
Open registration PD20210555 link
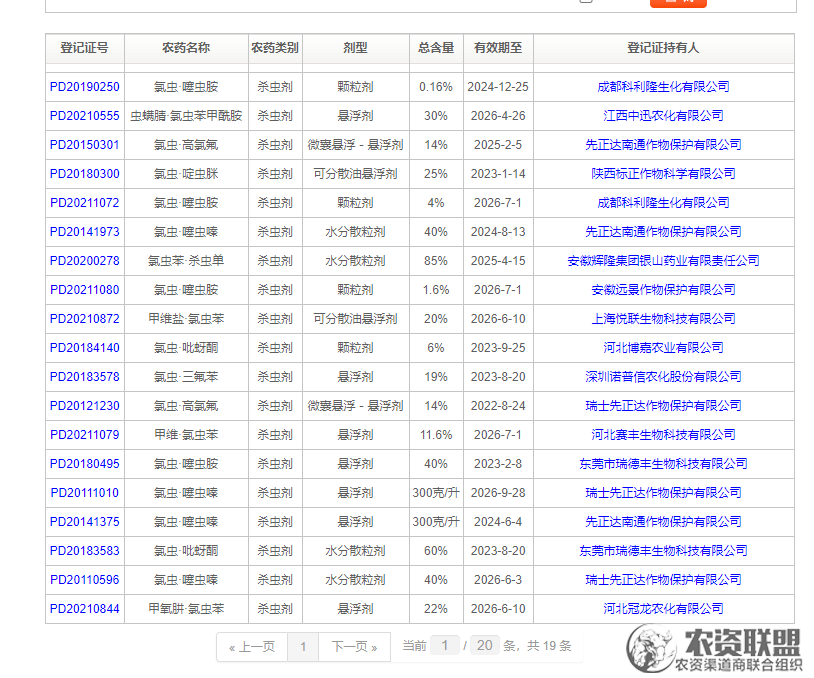coord(85,116)
